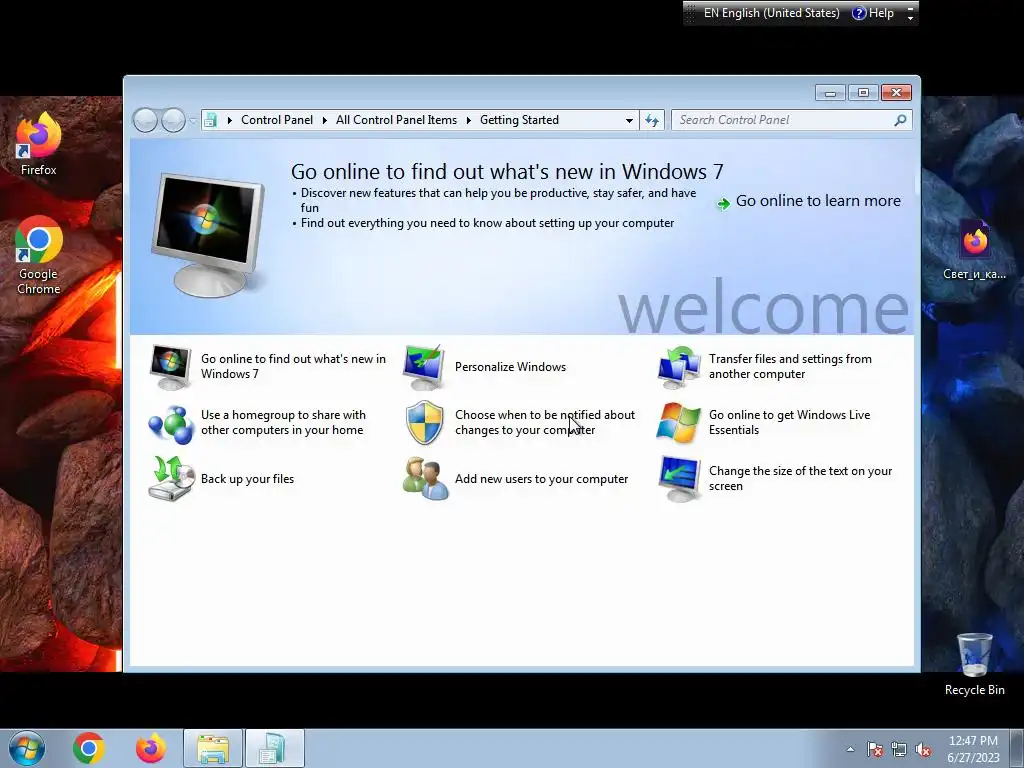
Task: Expand the arrow after Control Panel breadcrumb
Action: pos(324,120)
